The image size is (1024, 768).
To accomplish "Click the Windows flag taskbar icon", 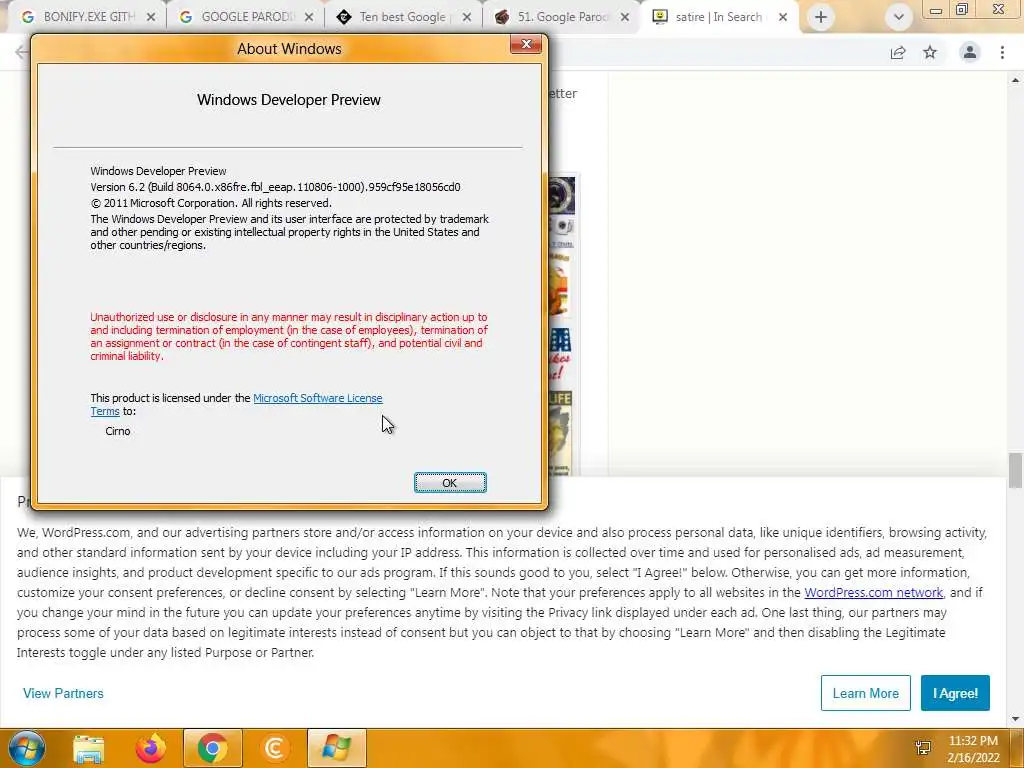I will click(336, 748).
